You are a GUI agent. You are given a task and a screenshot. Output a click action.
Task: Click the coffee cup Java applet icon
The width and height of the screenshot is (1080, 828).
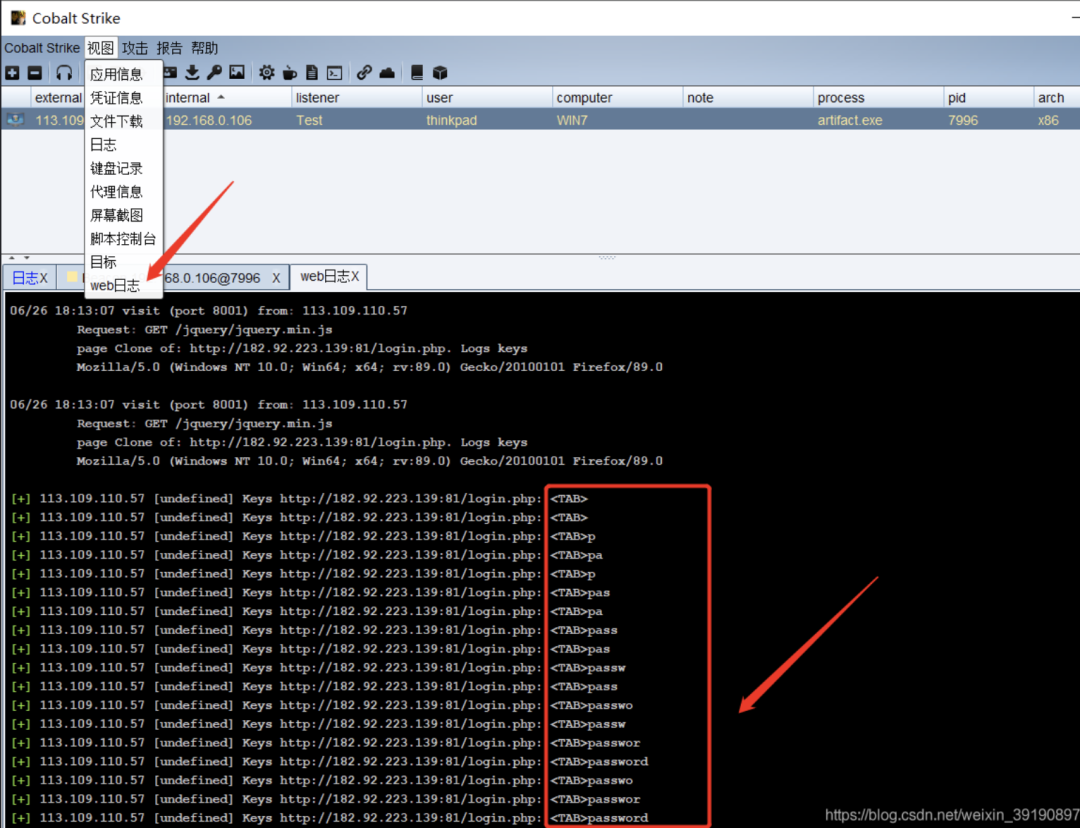click(290, 72)
